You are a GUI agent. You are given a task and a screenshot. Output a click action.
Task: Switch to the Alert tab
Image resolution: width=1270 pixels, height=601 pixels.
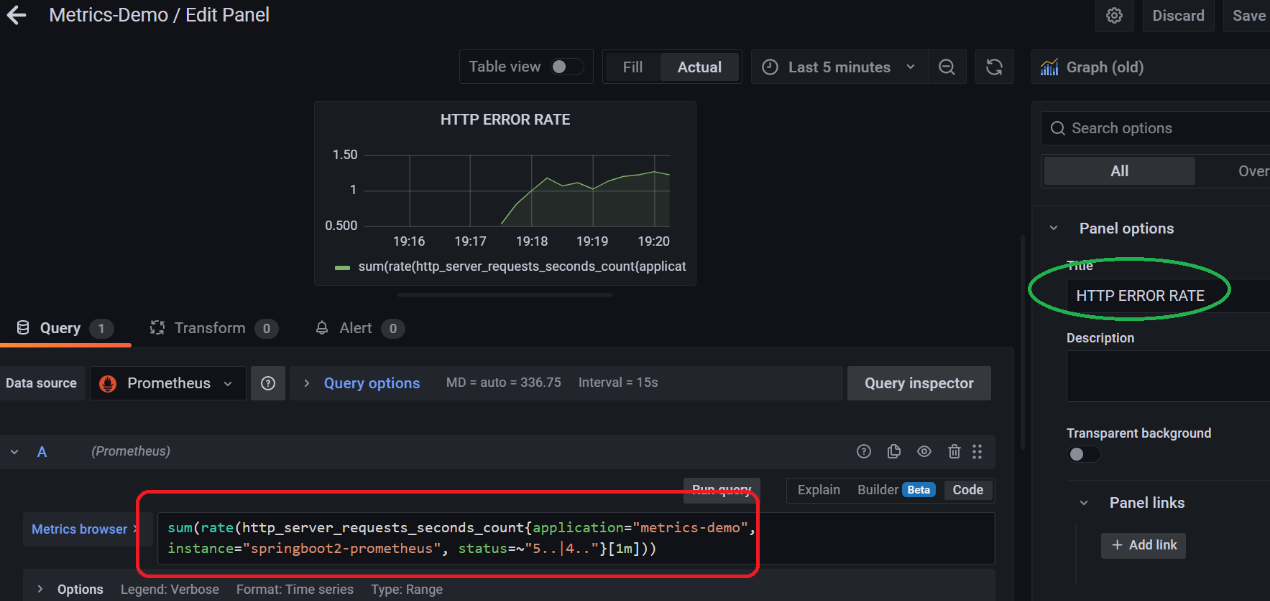coord(358,328)
